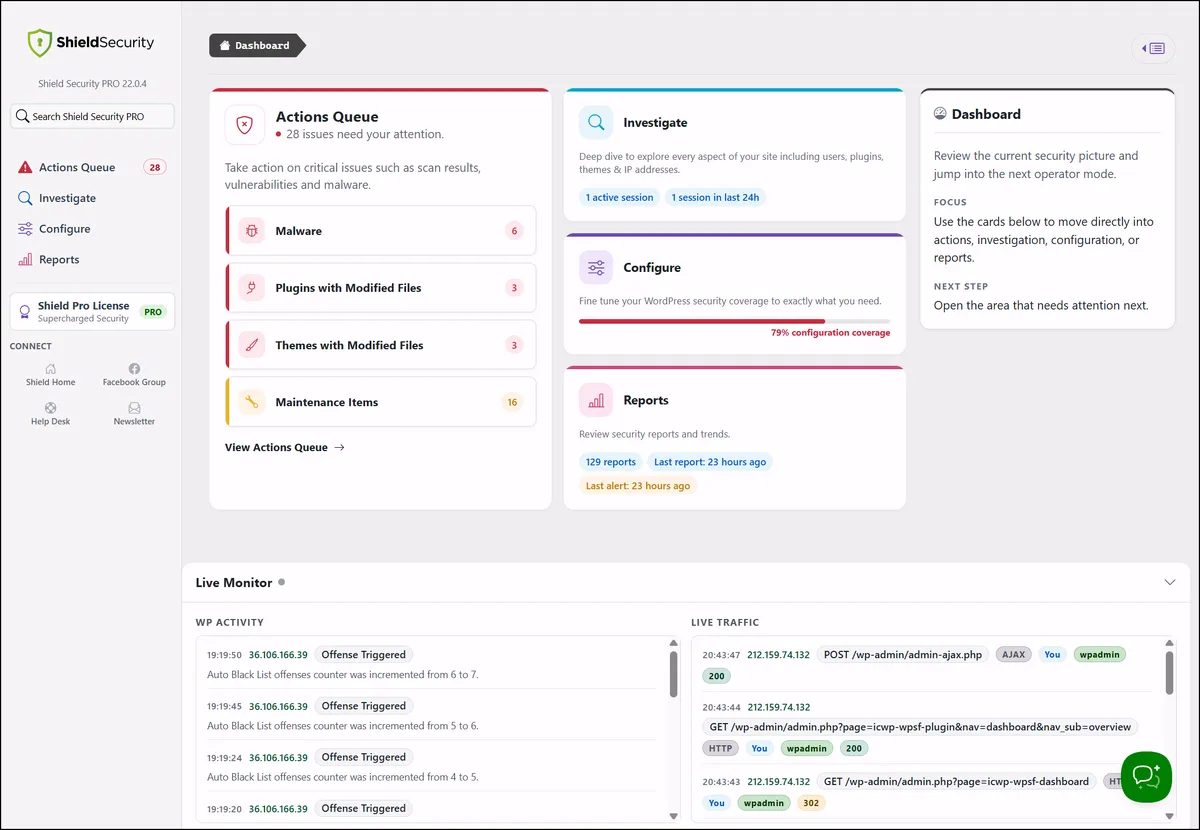Click the 302 status code tag
1200x830 pixels.
tap(811, 803)
